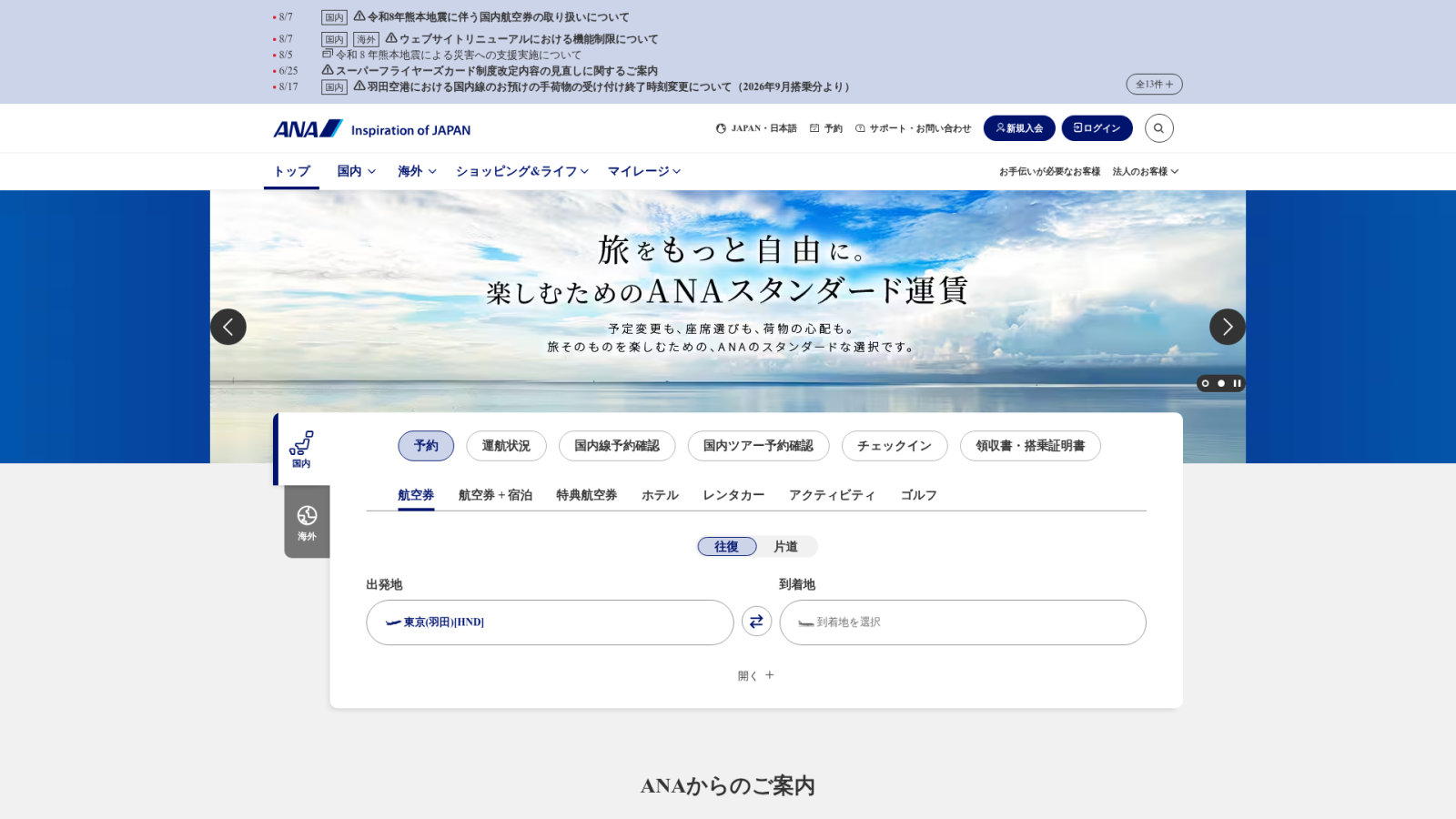Click the ANA Inspiration of JAPAN logo

point(372,129)
